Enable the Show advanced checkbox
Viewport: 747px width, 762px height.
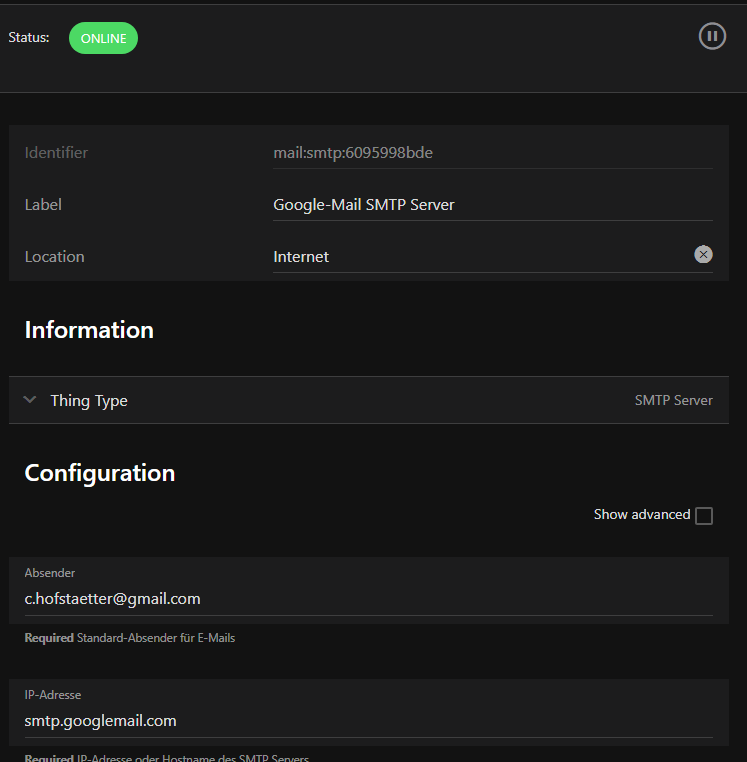[x=704, y=516]
